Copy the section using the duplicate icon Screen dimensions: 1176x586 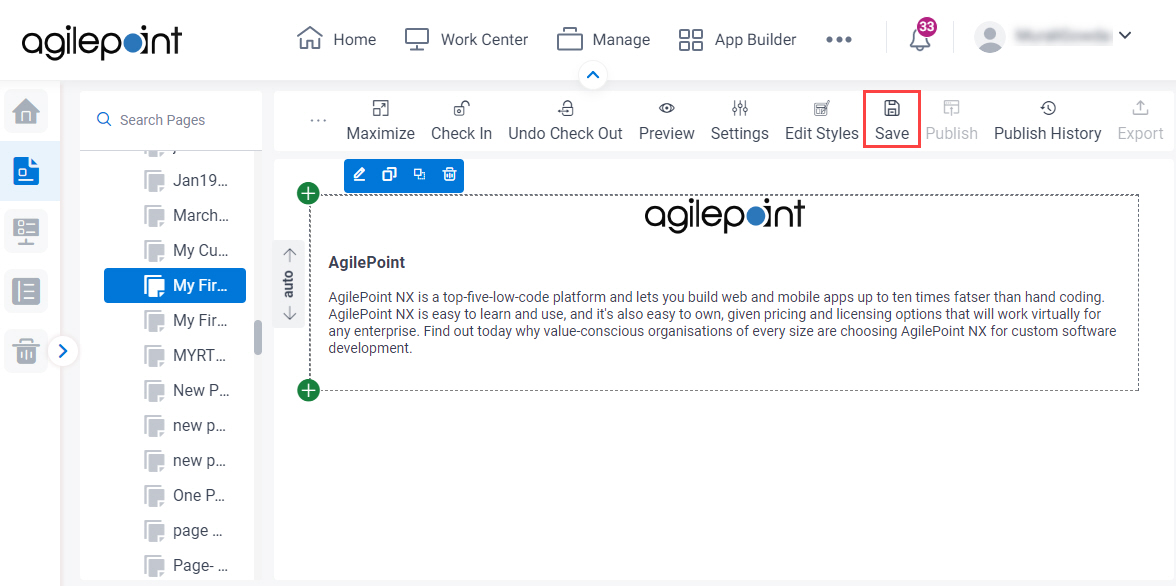click(x=388, y=175)
